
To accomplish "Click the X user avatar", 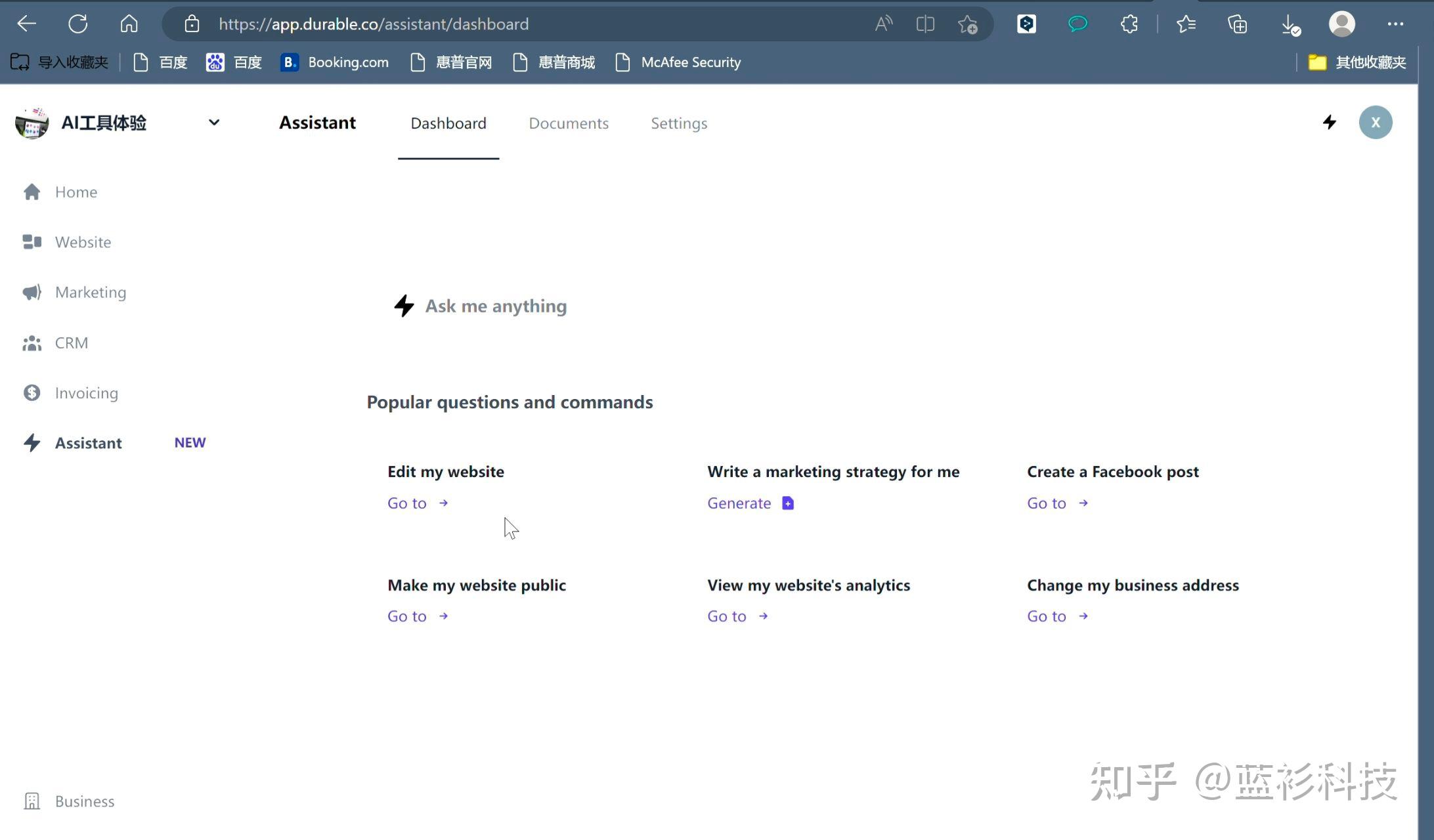I will [x=1376, y=122].
